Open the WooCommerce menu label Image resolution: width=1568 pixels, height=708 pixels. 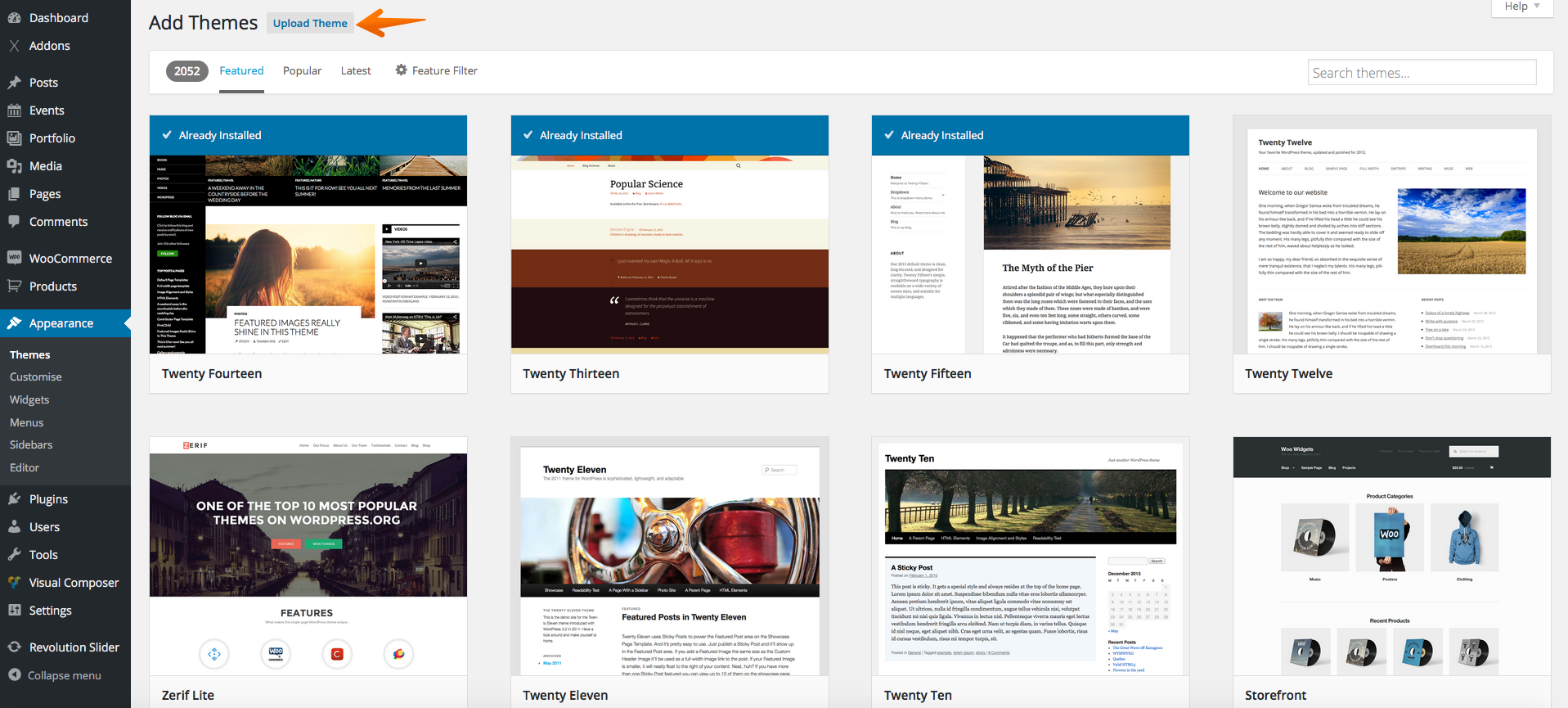coord(70,259)
